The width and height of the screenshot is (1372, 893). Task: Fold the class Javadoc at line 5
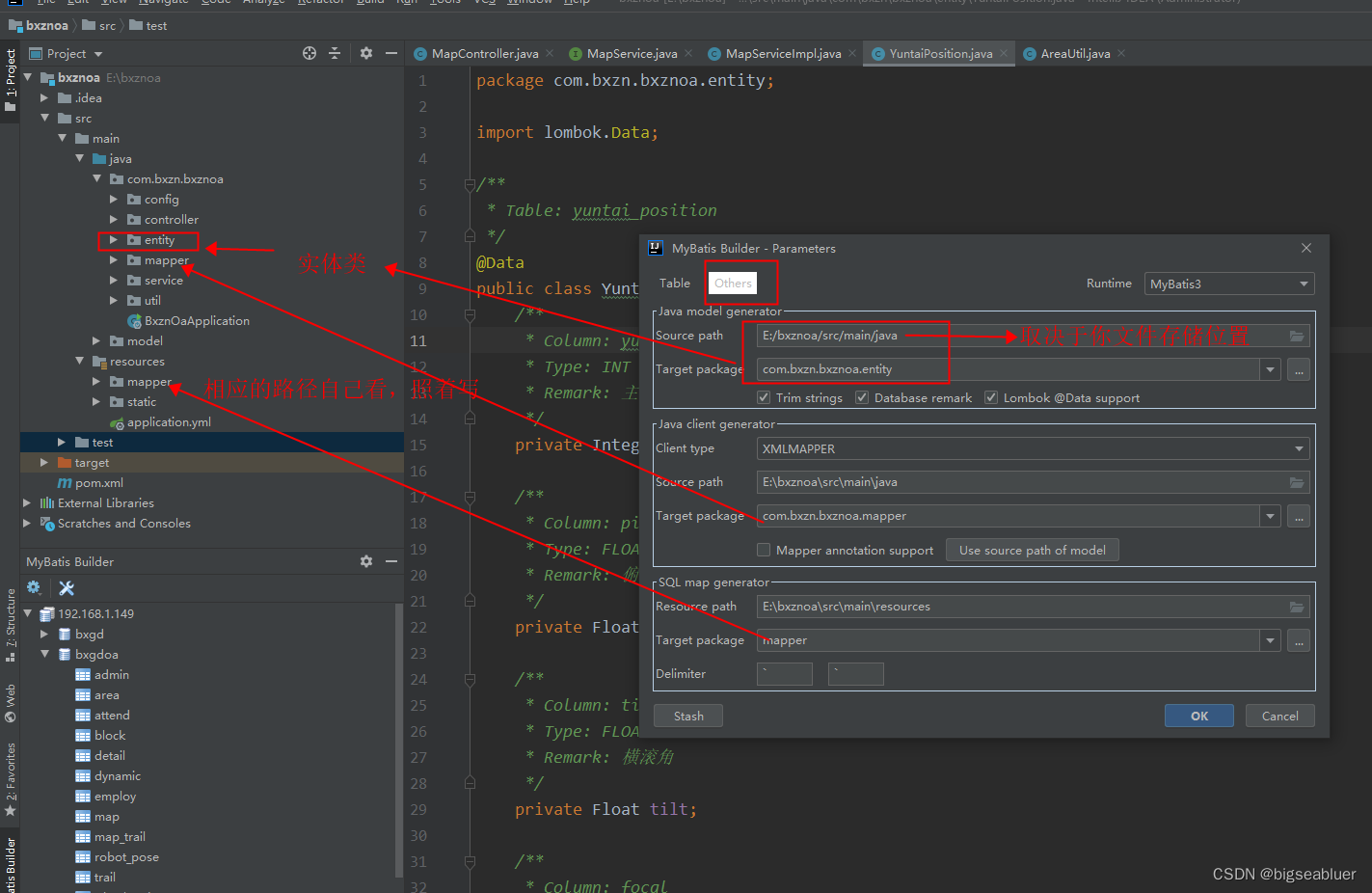click(470, 183)
